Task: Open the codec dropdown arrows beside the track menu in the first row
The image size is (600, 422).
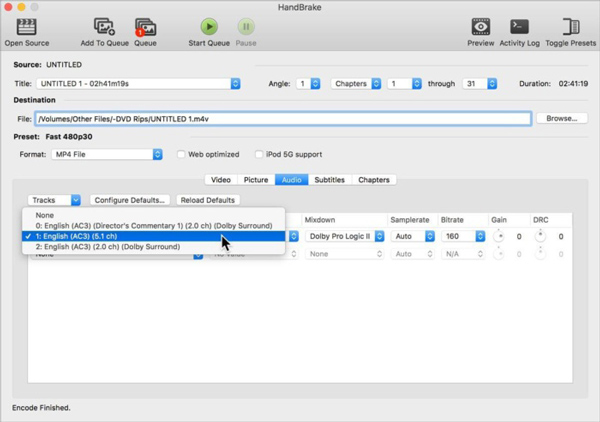Action: point(293,236)
